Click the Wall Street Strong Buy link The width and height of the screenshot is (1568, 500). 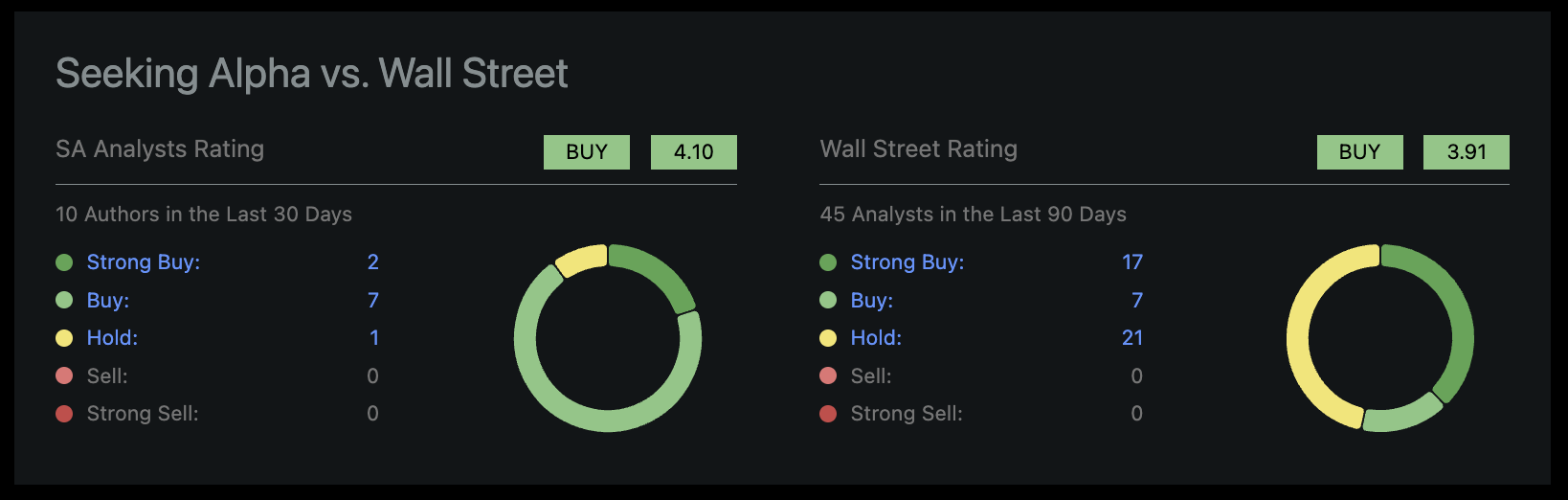pyautogui.click(x=907, y=262)
